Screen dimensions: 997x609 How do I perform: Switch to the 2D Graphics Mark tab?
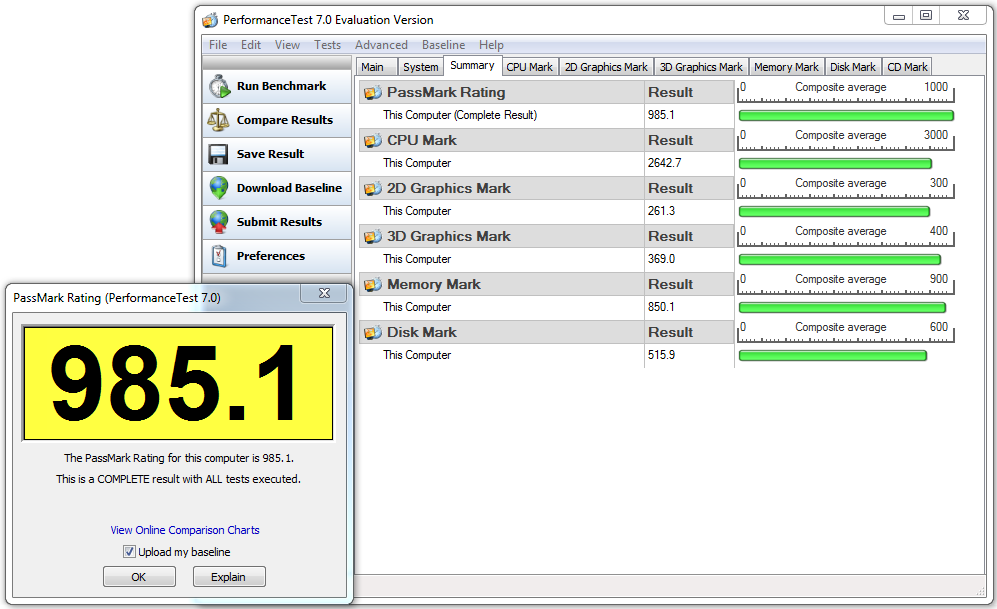(x=606, y=67)
